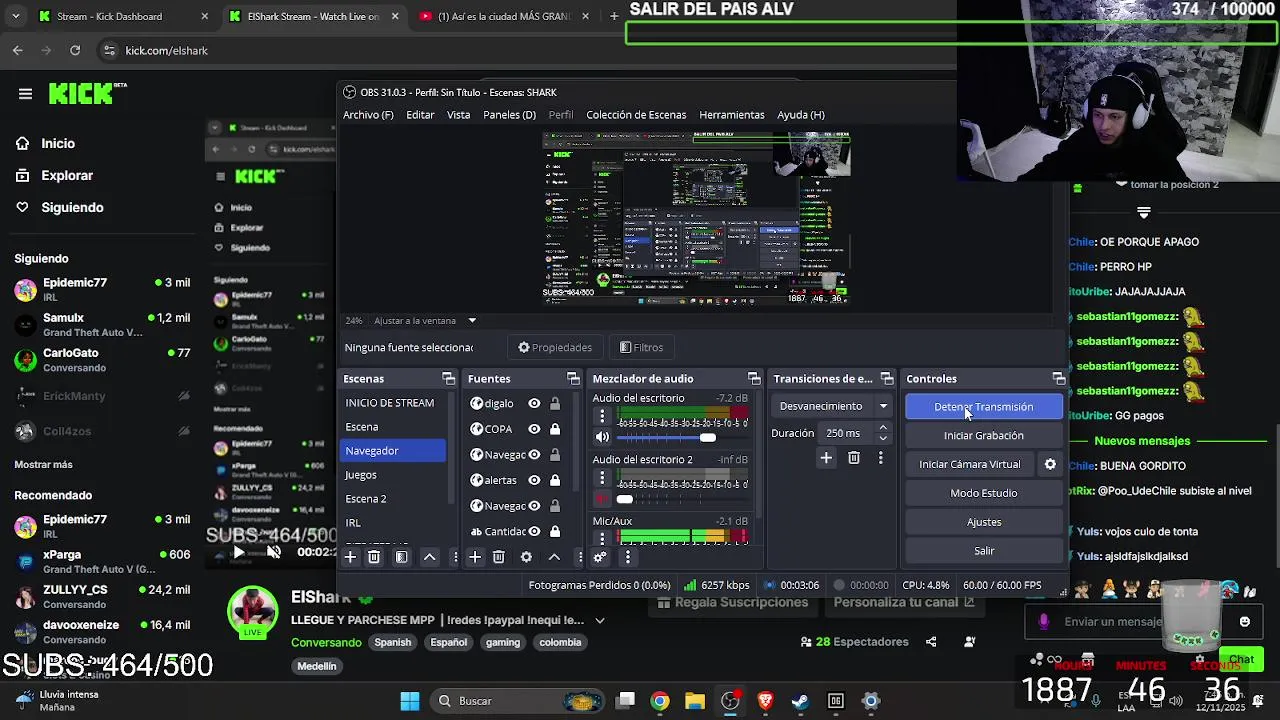The height and width of the screenshot is (720, 1280).
Task: Undock the Mezclador de audio panel icon
Action: [754, 378]
